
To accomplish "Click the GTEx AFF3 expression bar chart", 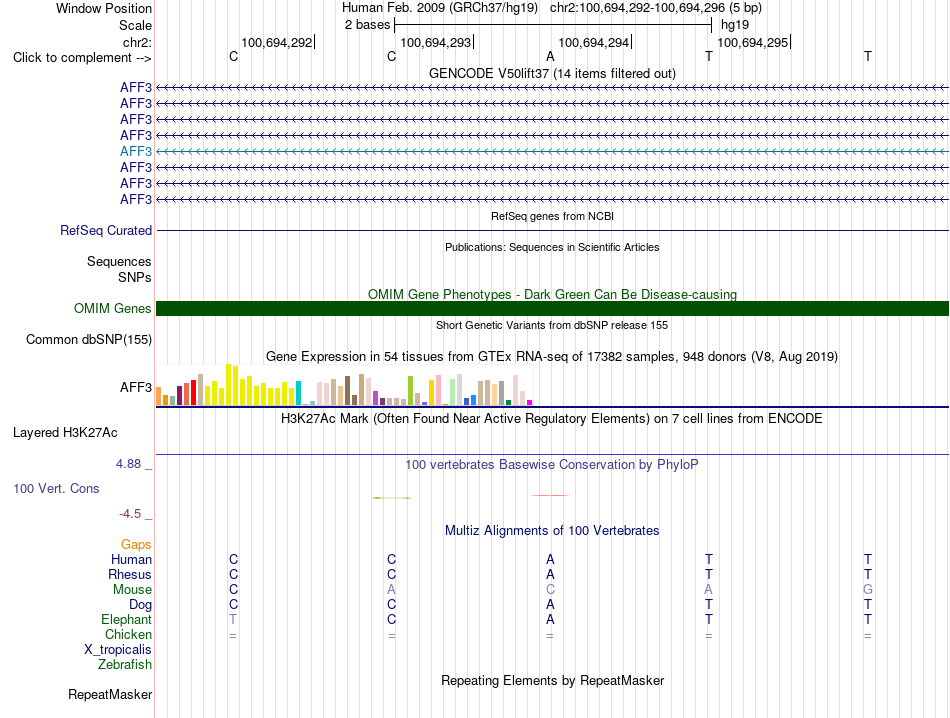I will click(x=344, y=385).
